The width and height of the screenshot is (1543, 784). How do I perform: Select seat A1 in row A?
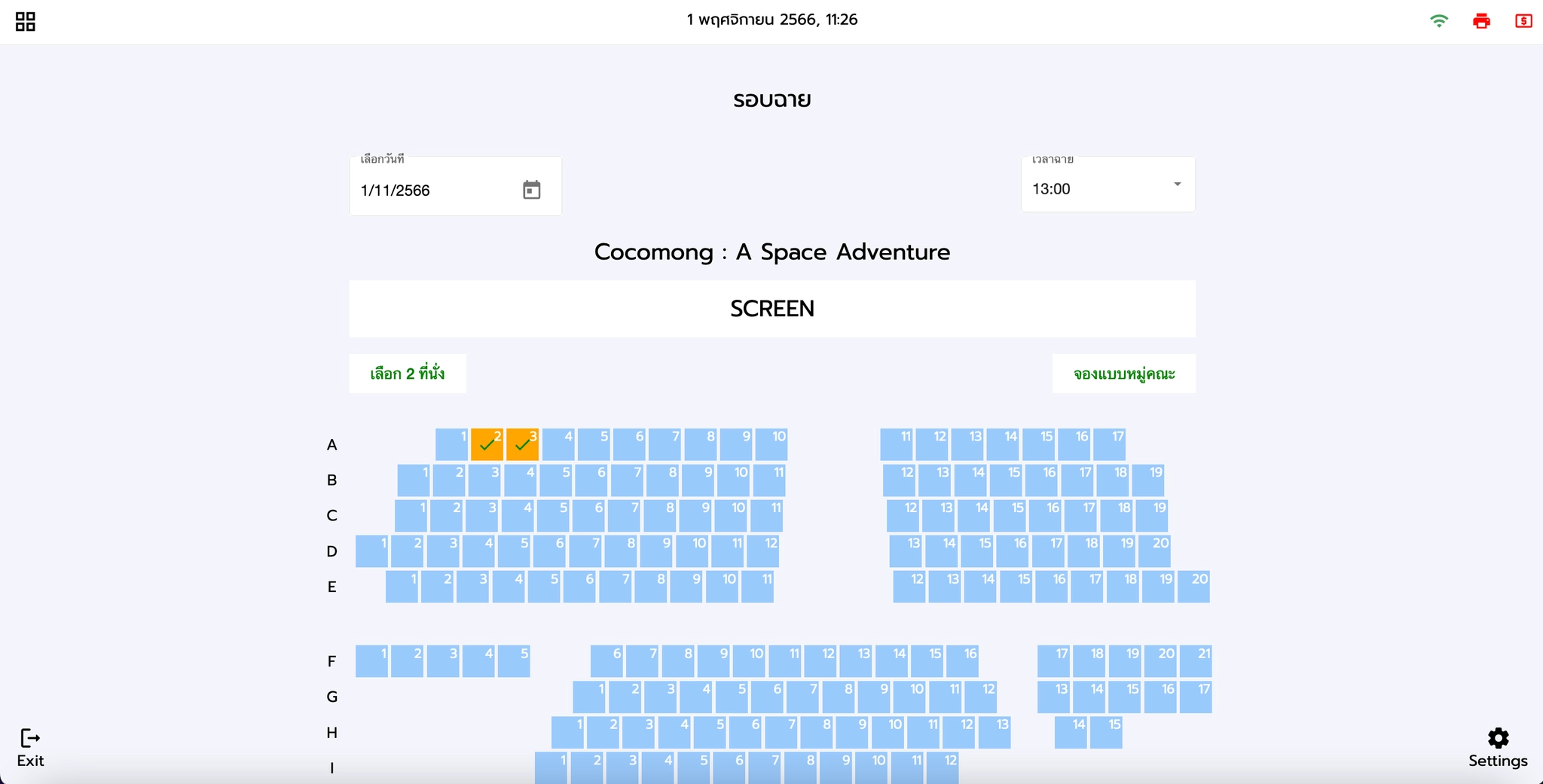coord(451,444)
